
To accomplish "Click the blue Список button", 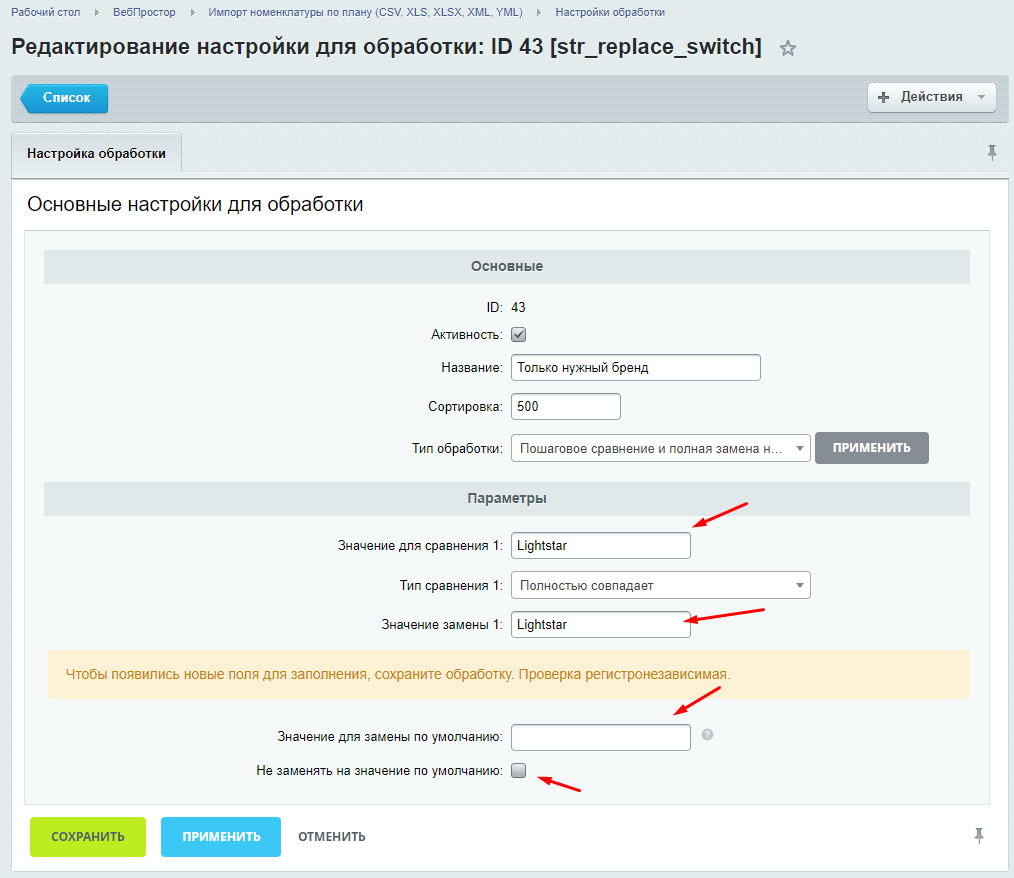I will click(65, 98).
